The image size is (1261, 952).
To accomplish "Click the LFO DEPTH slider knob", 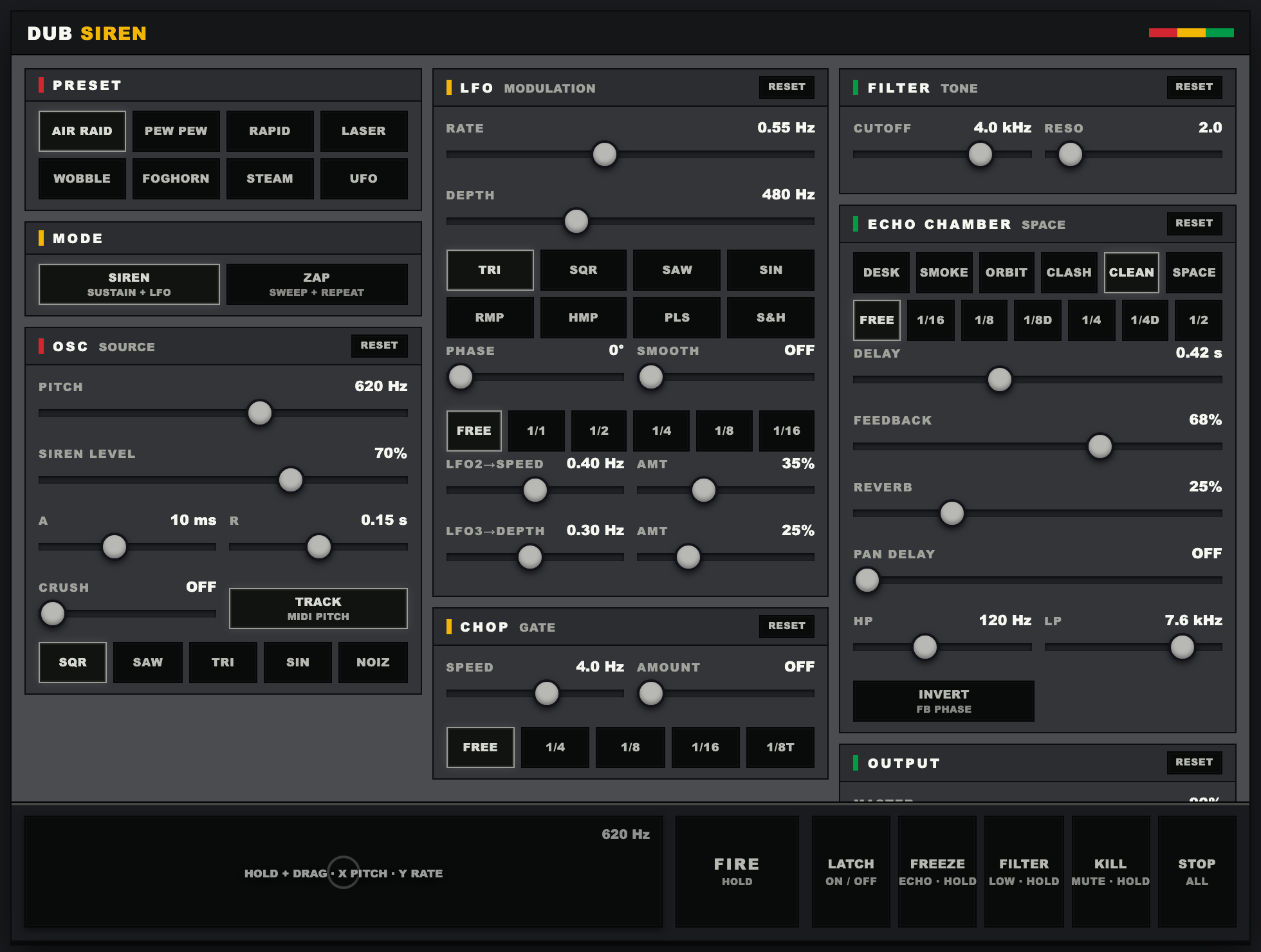I will tap(576, 221).
